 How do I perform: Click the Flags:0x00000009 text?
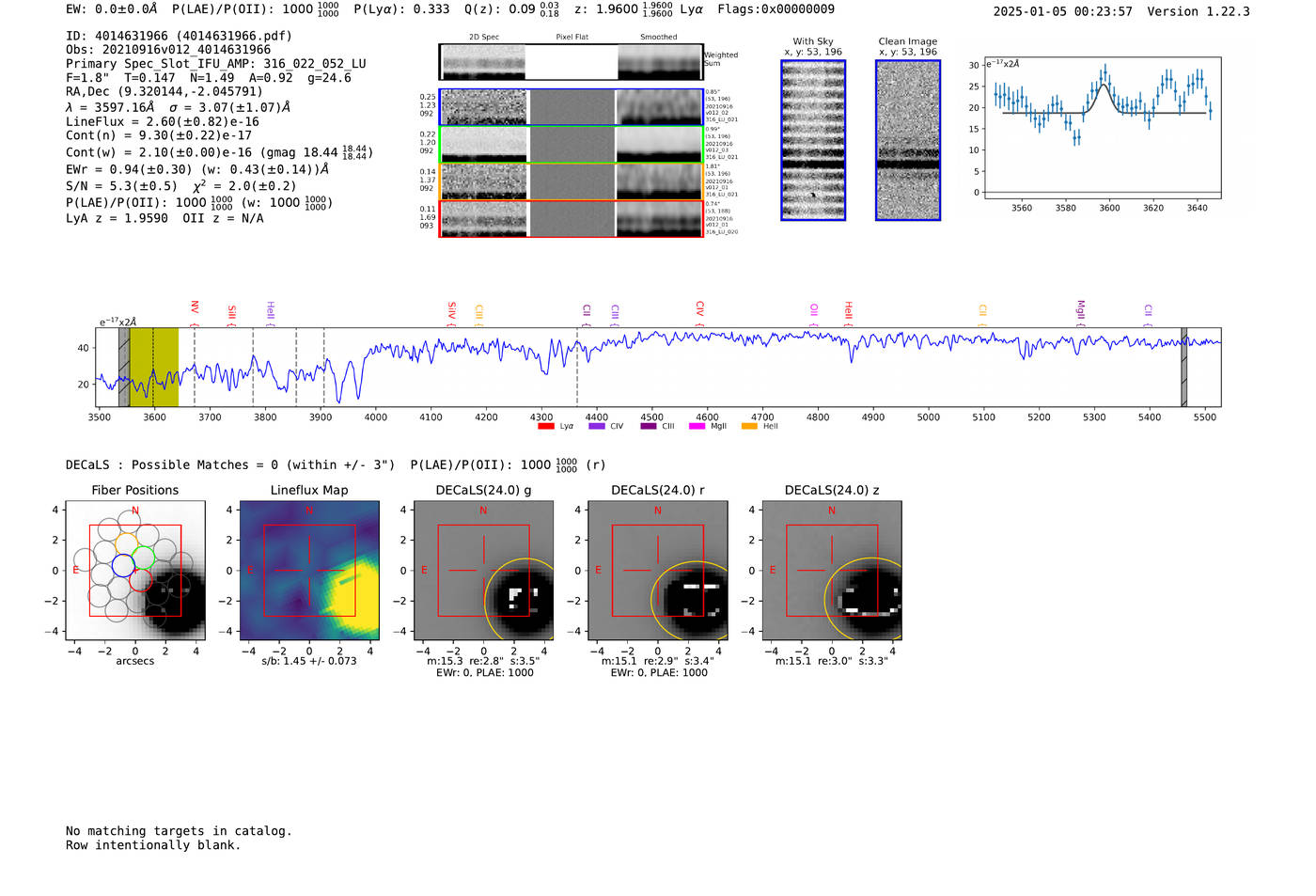pos(775,9)
